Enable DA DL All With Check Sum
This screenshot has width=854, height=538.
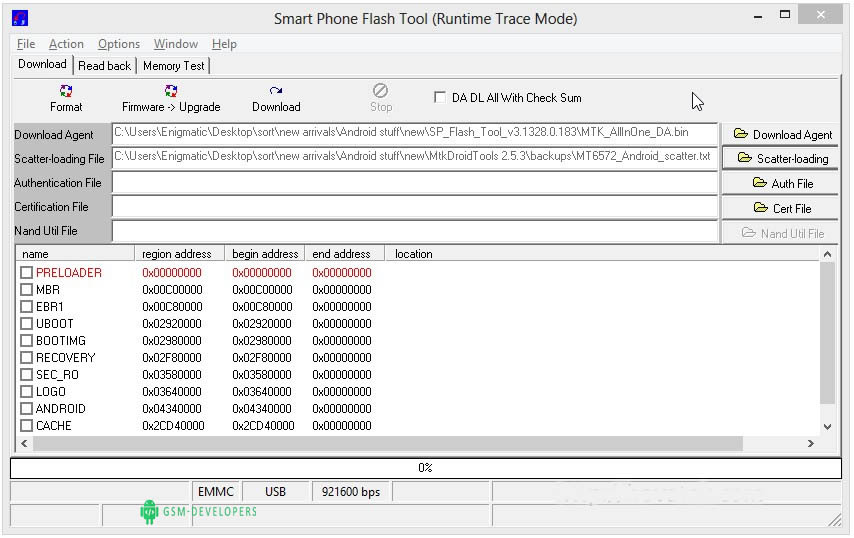click(440, 97)
